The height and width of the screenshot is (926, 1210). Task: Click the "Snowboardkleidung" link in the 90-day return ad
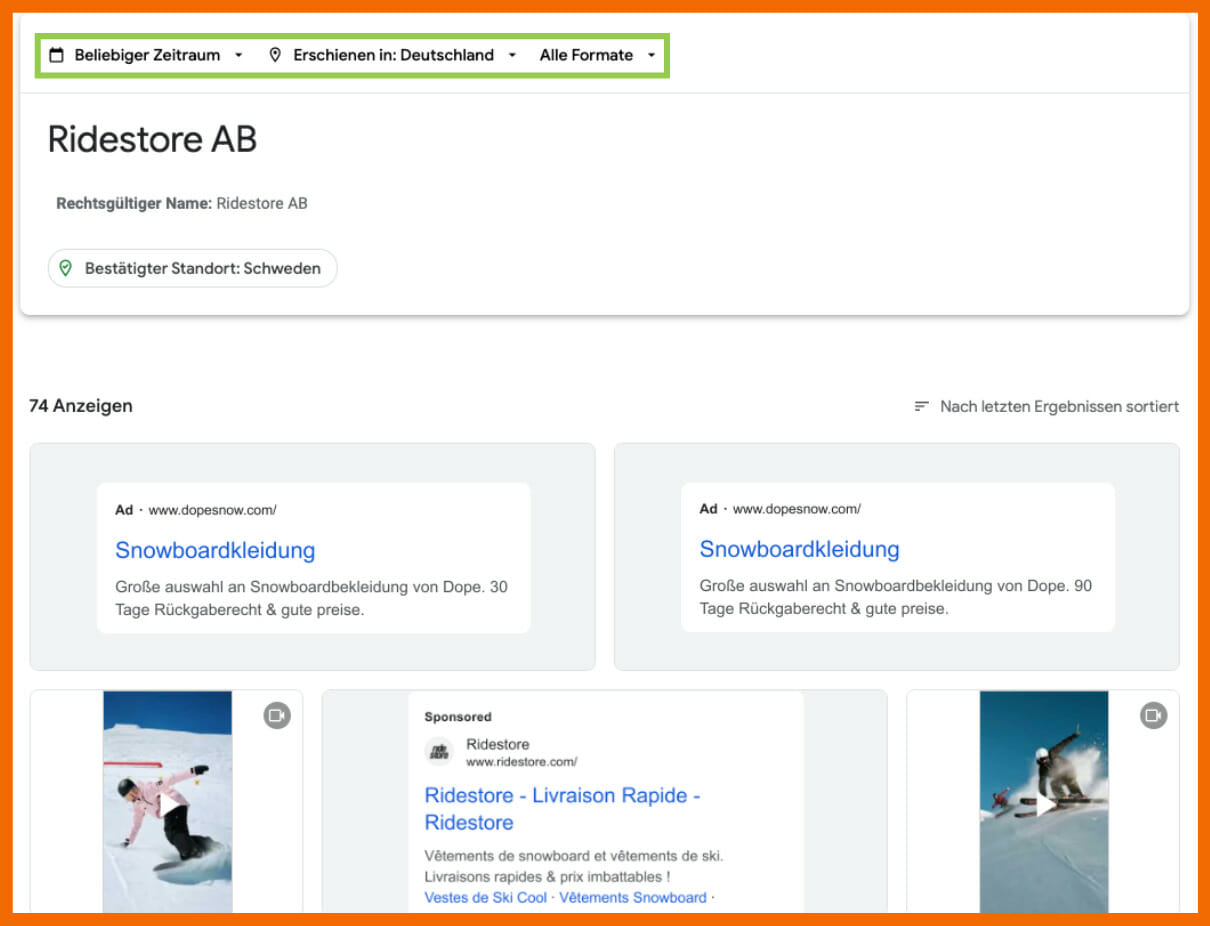(800, 550)
